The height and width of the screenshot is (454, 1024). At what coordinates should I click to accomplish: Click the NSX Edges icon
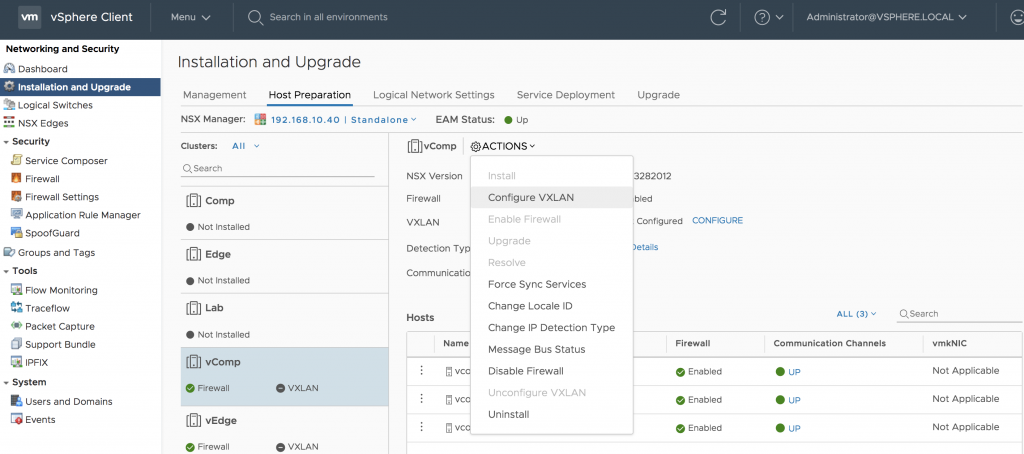point(9,123)
